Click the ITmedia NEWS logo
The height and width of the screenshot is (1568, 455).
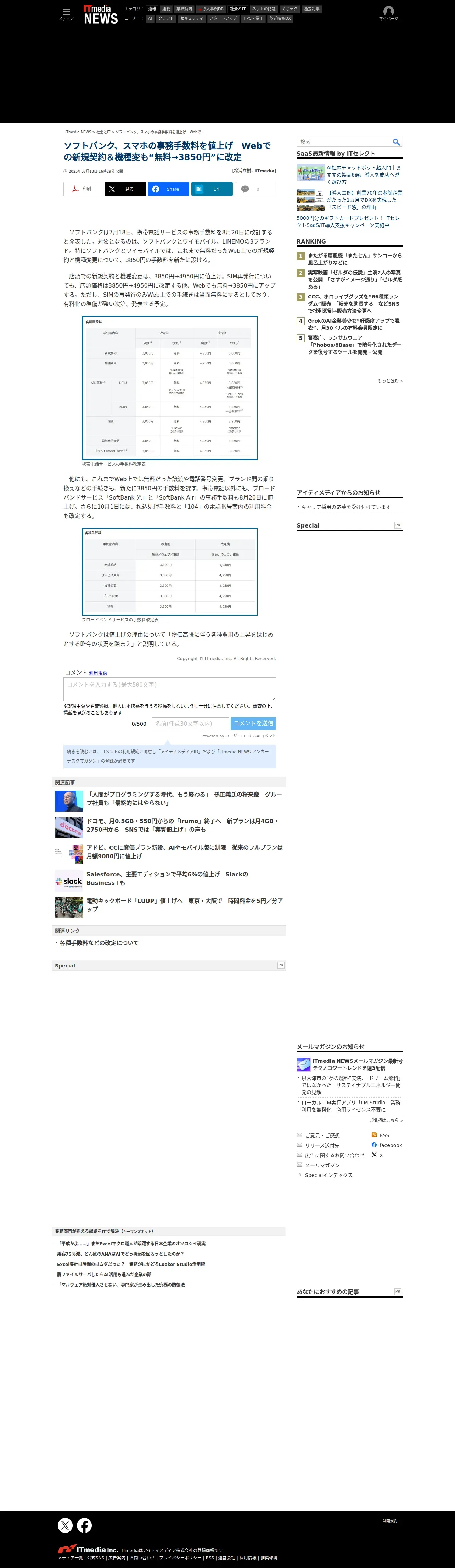pos(101,14)
